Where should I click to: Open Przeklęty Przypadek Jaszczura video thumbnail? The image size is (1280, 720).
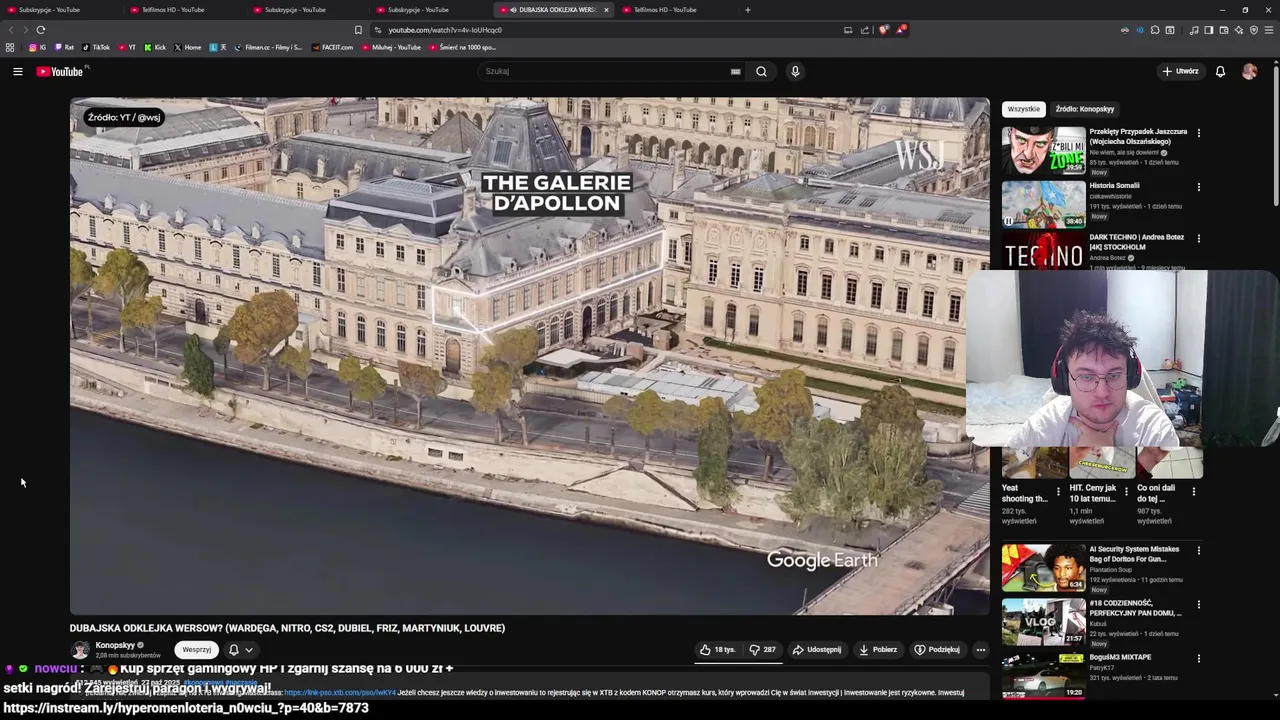(x=1043, y=150)
